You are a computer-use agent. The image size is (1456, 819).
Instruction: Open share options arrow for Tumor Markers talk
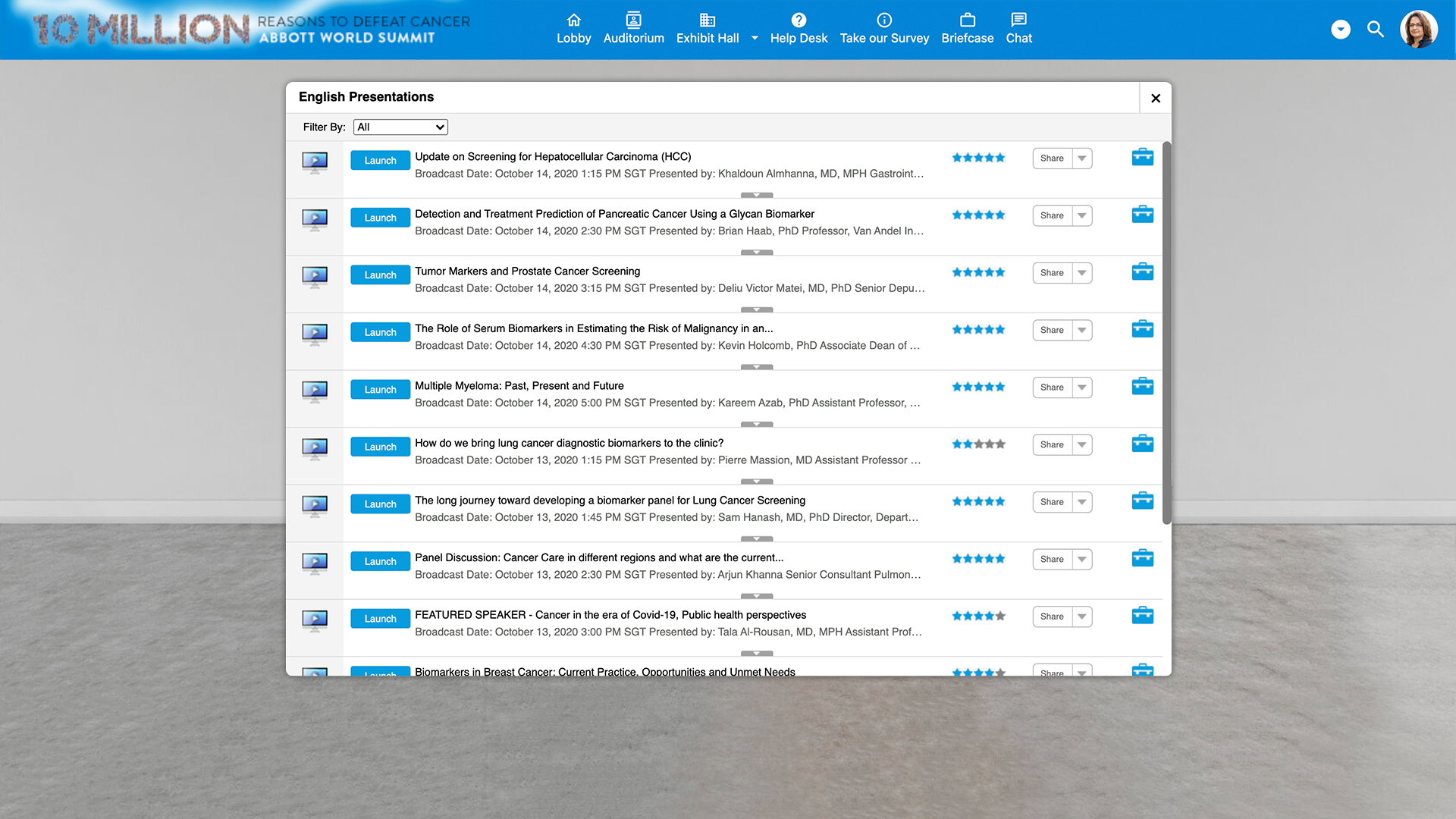click(x=1082, y=273)
